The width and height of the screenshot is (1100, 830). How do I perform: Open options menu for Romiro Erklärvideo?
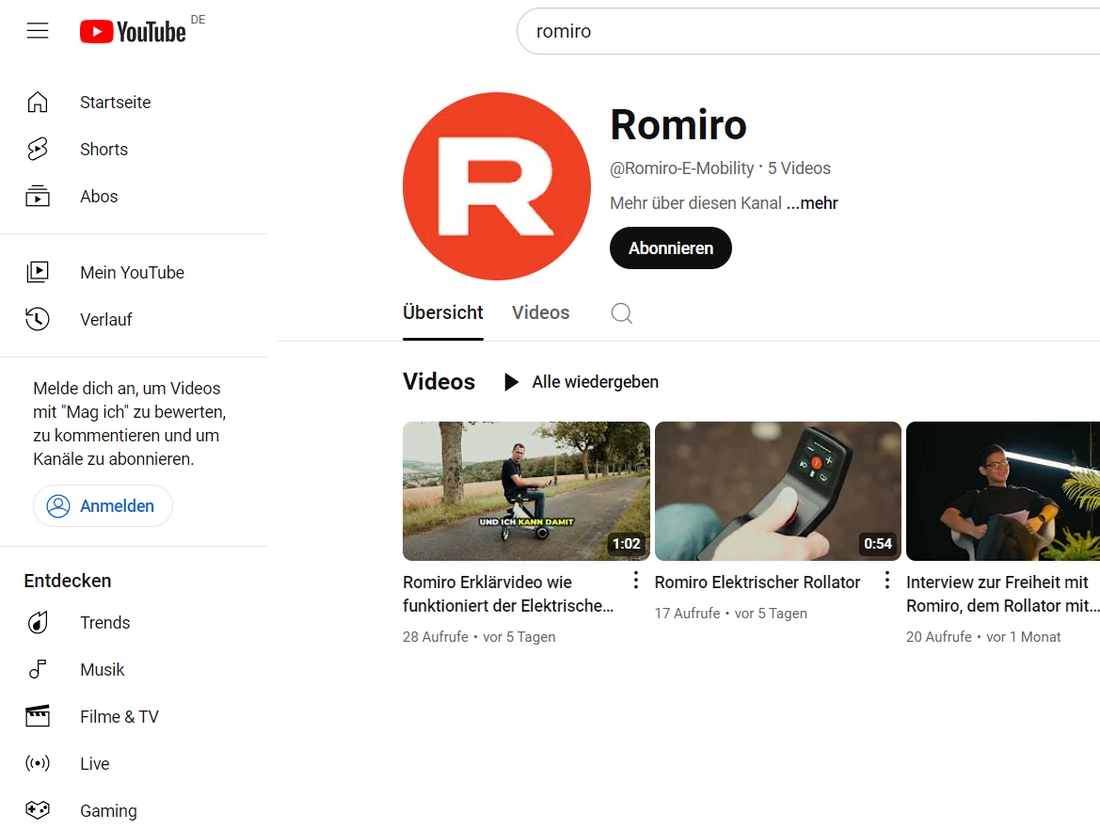click(x=636, y=581)
